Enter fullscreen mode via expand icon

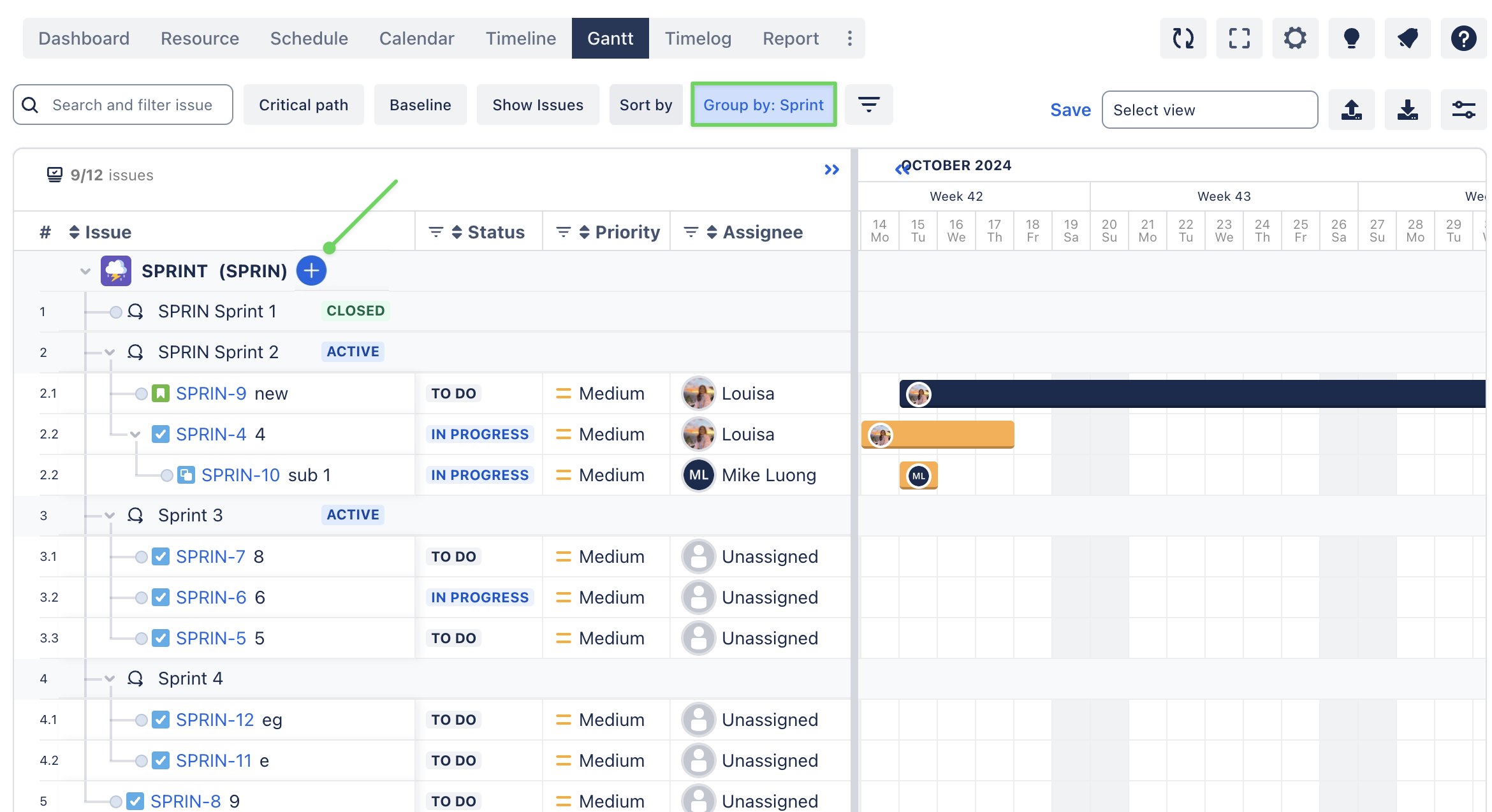click(1239, 38)
